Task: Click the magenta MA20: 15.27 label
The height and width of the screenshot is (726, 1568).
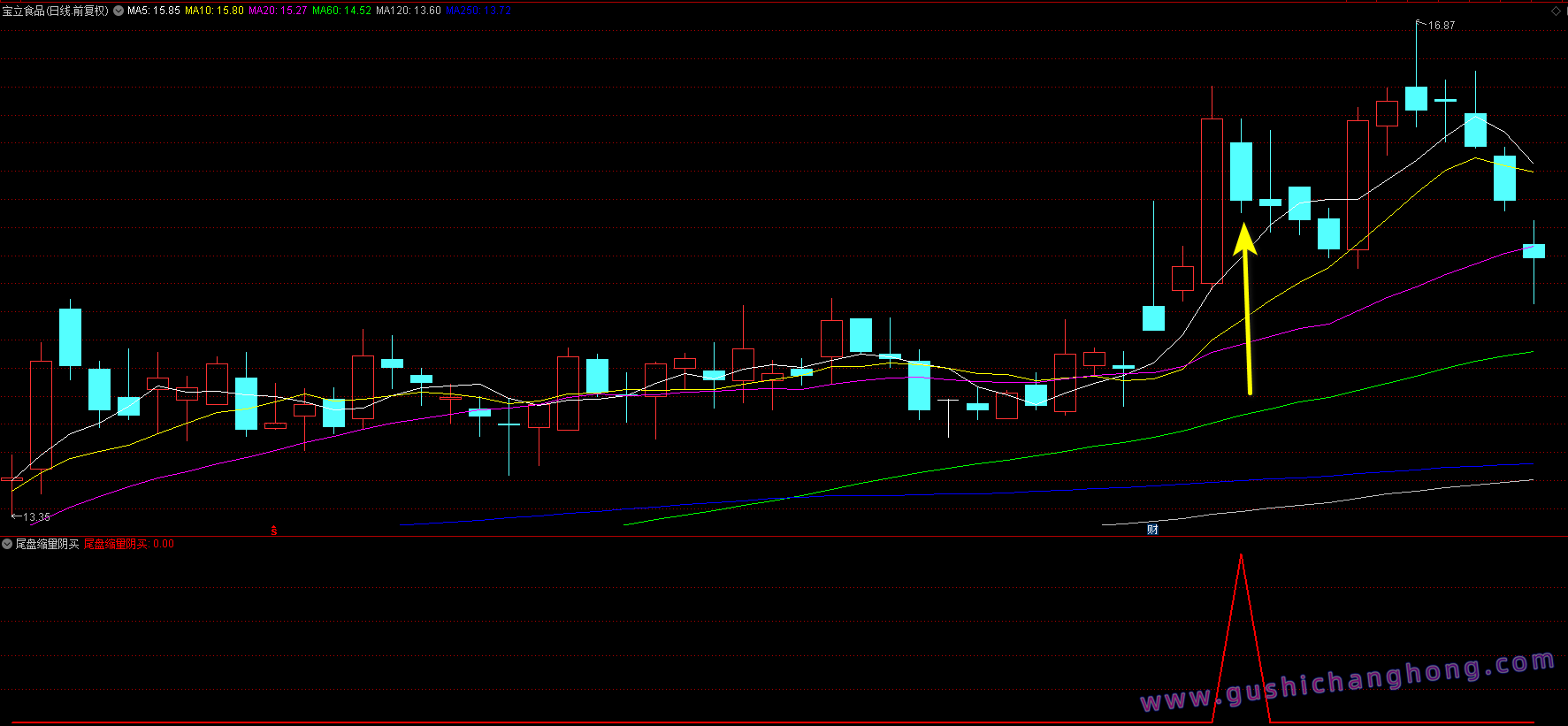Action: (x=278, y=11)
